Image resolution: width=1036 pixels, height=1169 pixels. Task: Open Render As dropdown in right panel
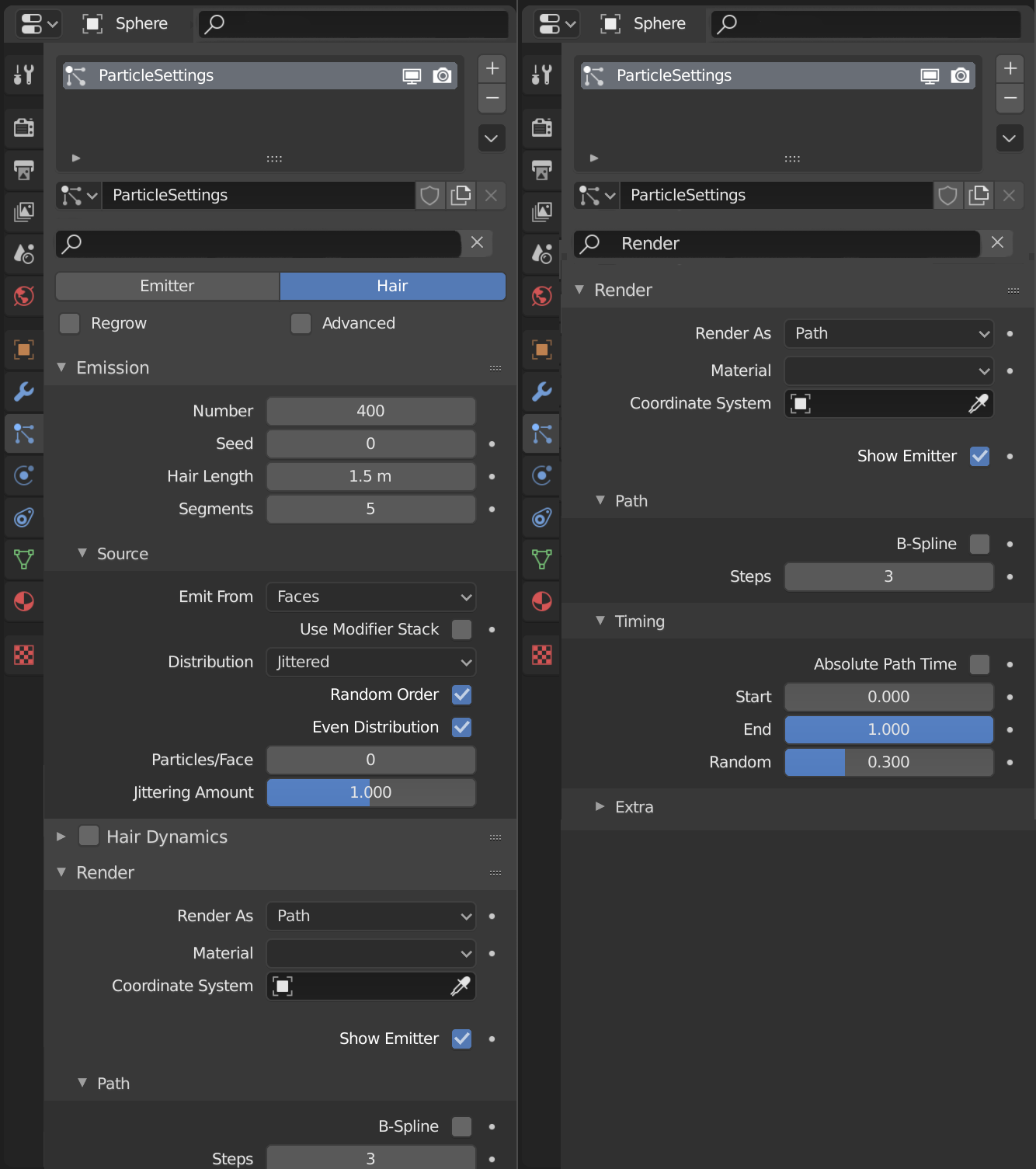889,333
